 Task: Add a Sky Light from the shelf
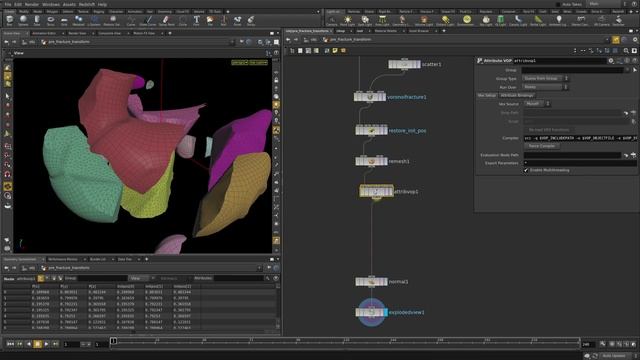[486, 20]
